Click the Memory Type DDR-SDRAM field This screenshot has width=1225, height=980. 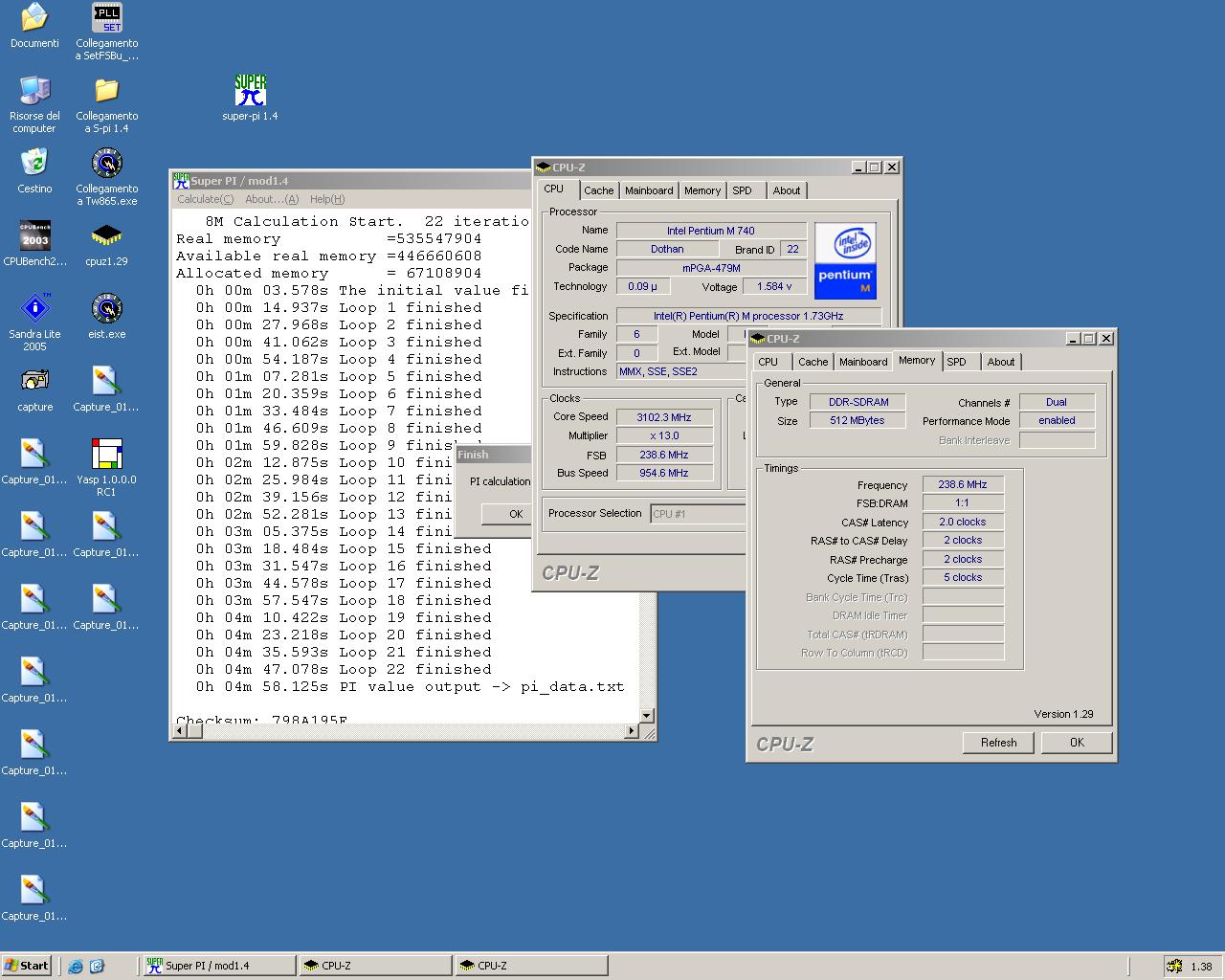[858, 402]
